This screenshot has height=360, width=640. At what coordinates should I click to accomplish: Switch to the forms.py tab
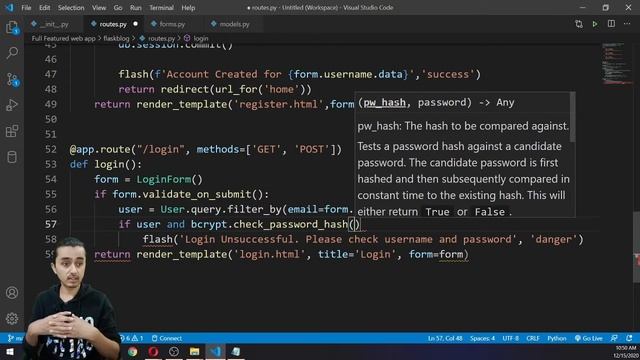click(172, 24)
